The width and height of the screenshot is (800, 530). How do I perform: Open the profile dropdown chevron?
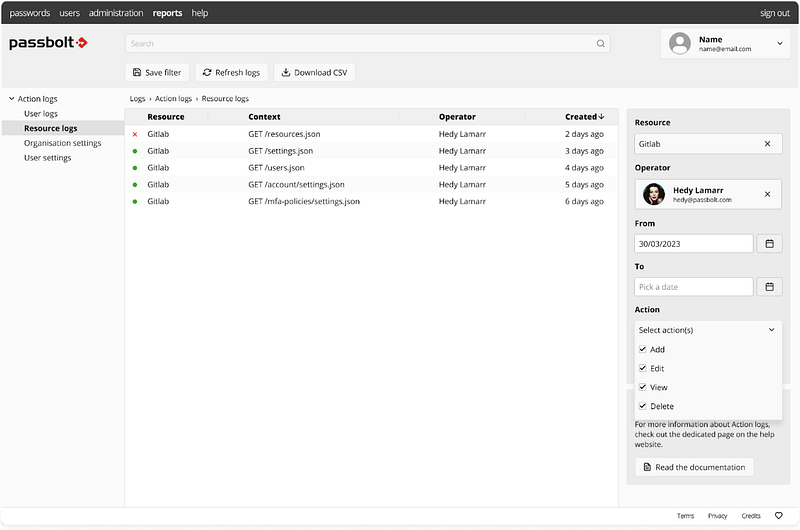pyautogui.click(x=780, y=43)
